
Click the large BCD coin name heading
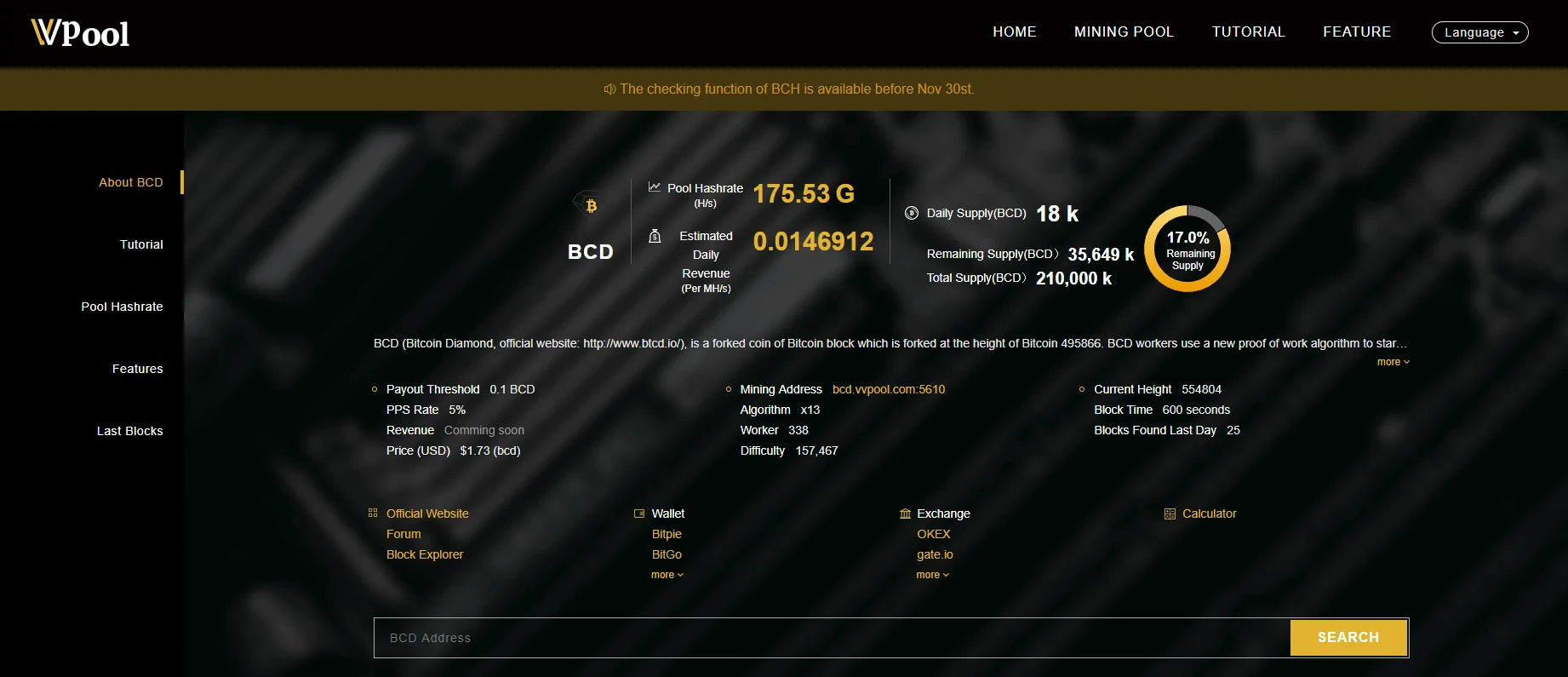591,252
